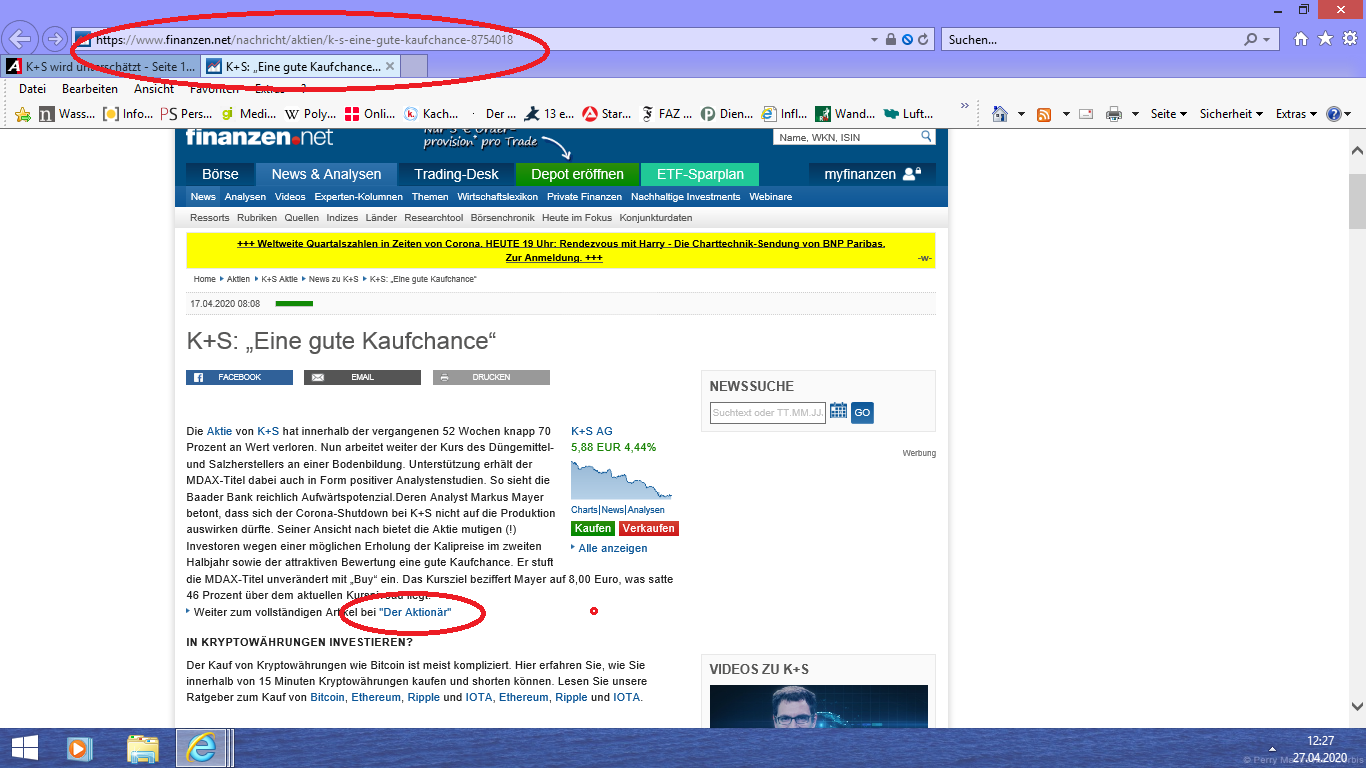Follow the "Der Aktionär" article link
The height and width of the screenshot is (768, 1366).
415,611
